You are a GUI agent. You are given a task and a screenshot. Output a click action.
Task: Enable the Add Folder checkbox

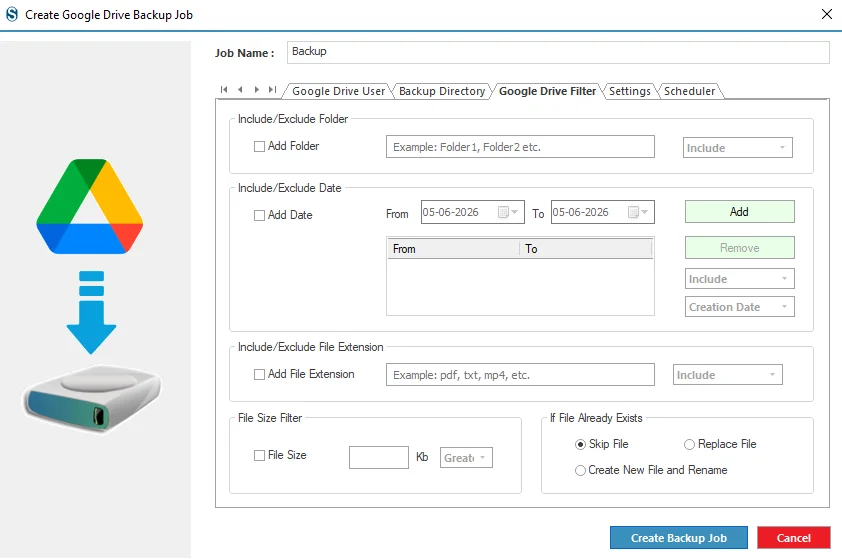click(259, 146)
